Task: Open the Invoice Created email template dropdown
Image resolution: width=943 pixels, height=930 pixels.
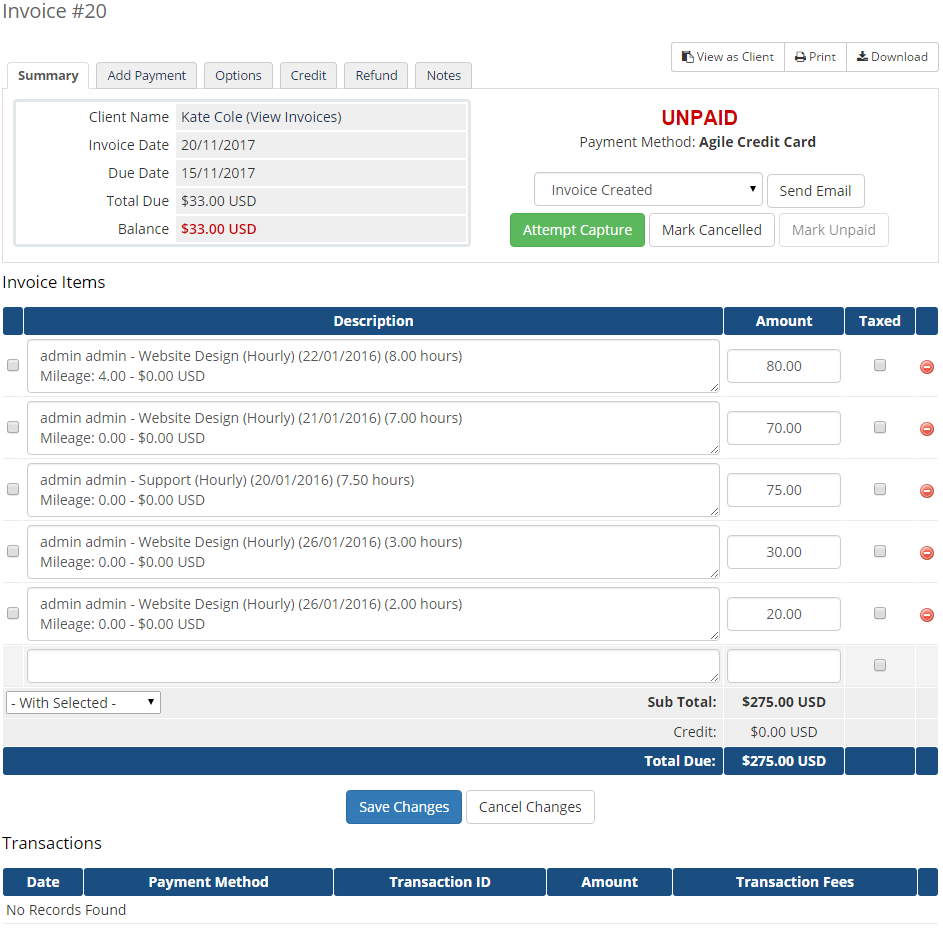Action: click(648, 189)
